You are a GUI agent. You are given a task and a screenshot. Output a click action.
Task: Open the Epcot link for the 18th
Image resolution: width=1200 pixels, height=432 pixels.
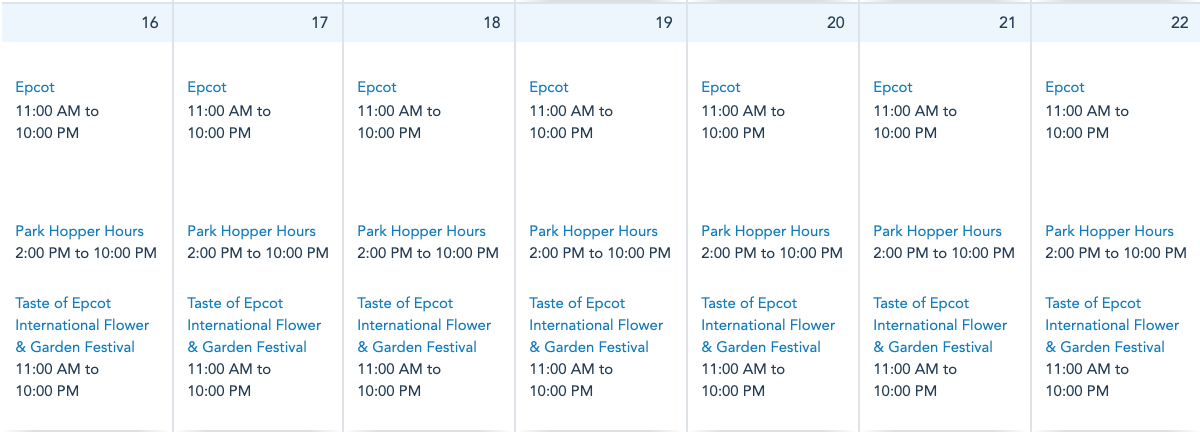click(377, 88)
